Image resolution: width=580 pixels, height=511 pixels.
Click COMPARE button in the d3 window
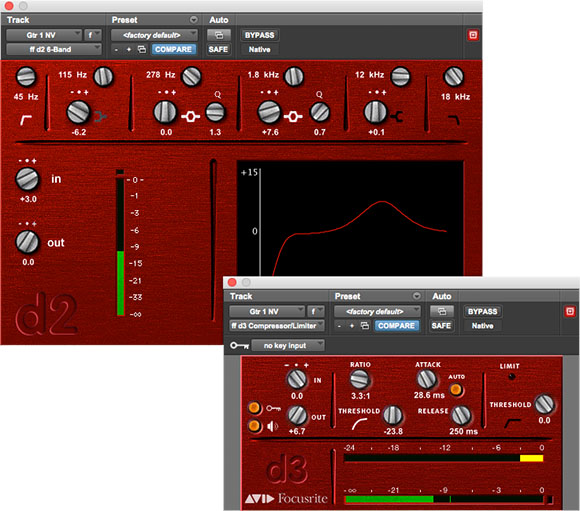397,326
